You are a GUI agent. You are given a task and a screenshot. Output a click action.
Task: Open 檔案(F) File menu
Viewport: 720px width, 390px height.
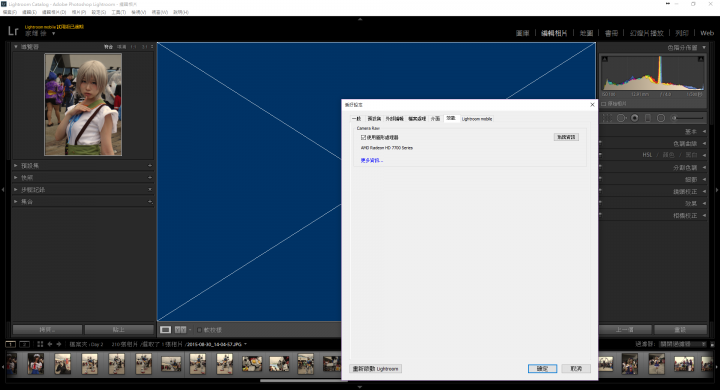click(10, 12)
